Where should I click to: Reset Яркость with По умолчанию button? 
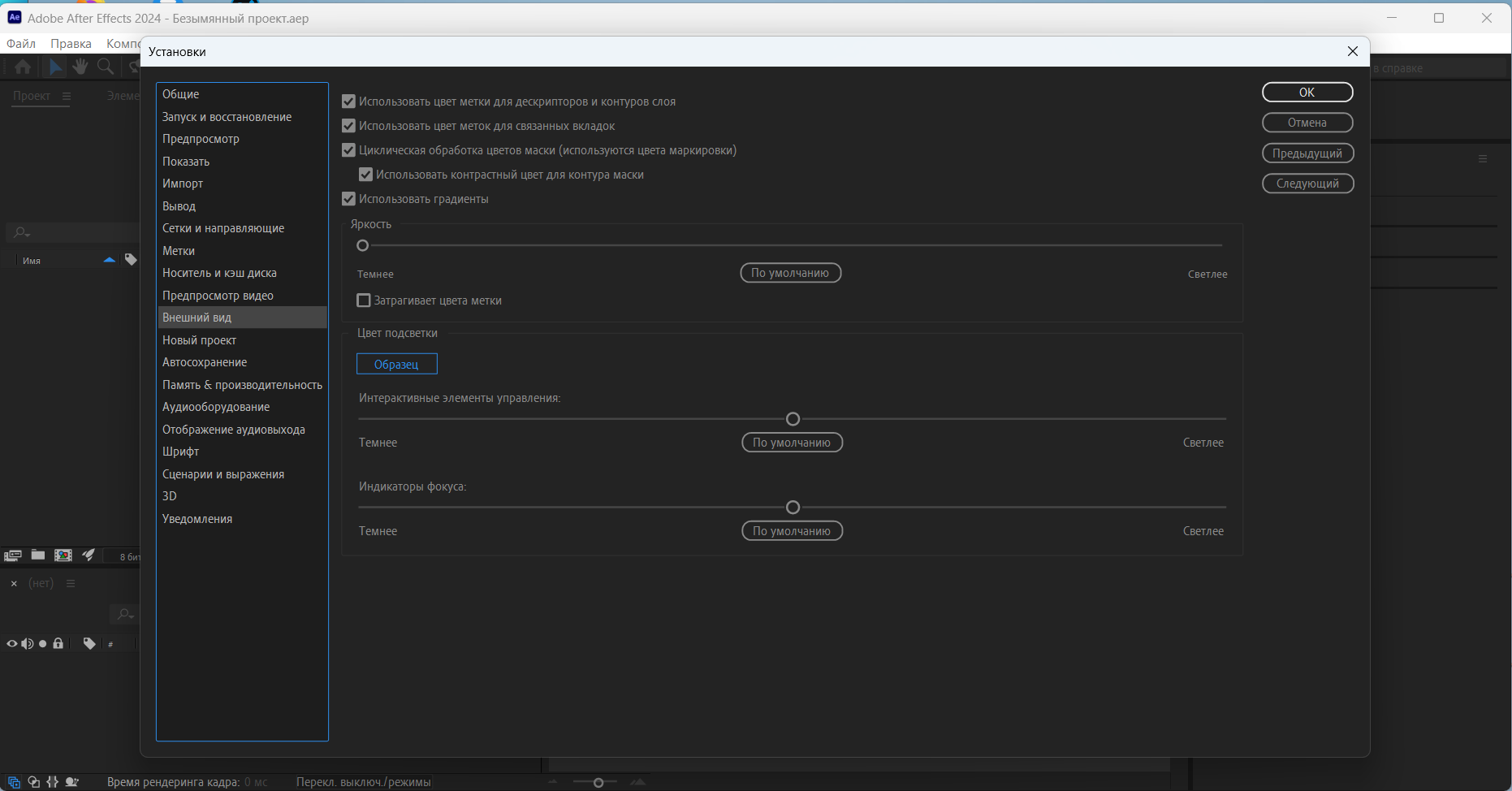pyautogui.click(x=790, y=273)
